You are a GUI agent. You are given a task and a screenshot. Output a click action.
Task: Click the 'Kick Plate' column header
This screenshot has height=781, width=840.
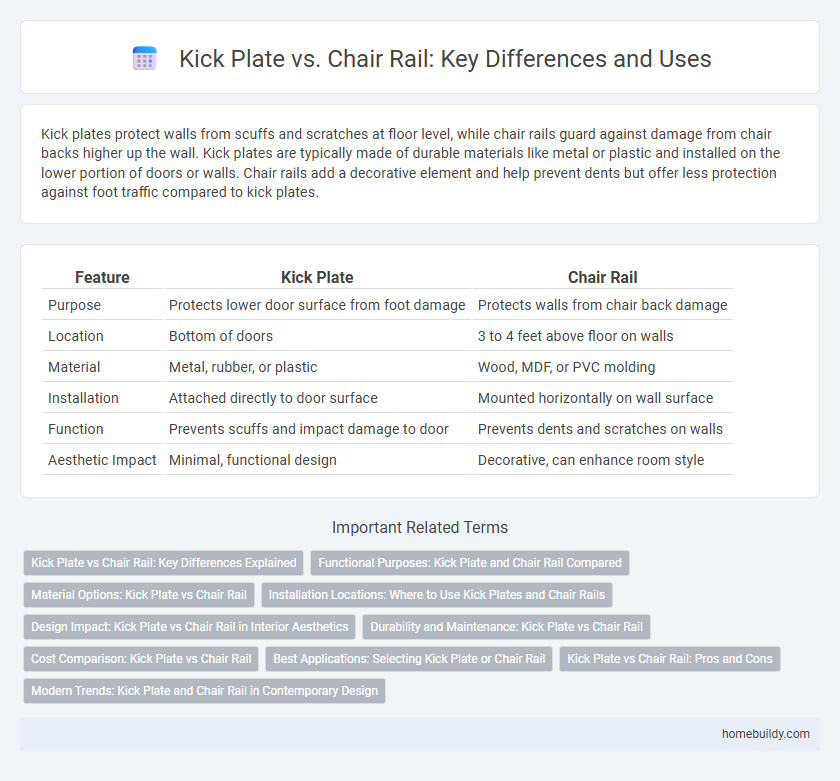[318, 277]
